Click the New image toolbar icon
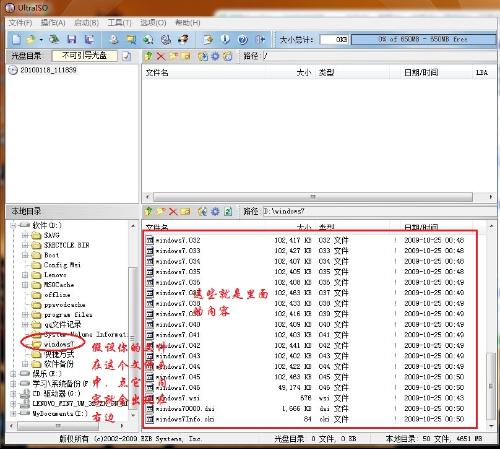 click(16, 40)
